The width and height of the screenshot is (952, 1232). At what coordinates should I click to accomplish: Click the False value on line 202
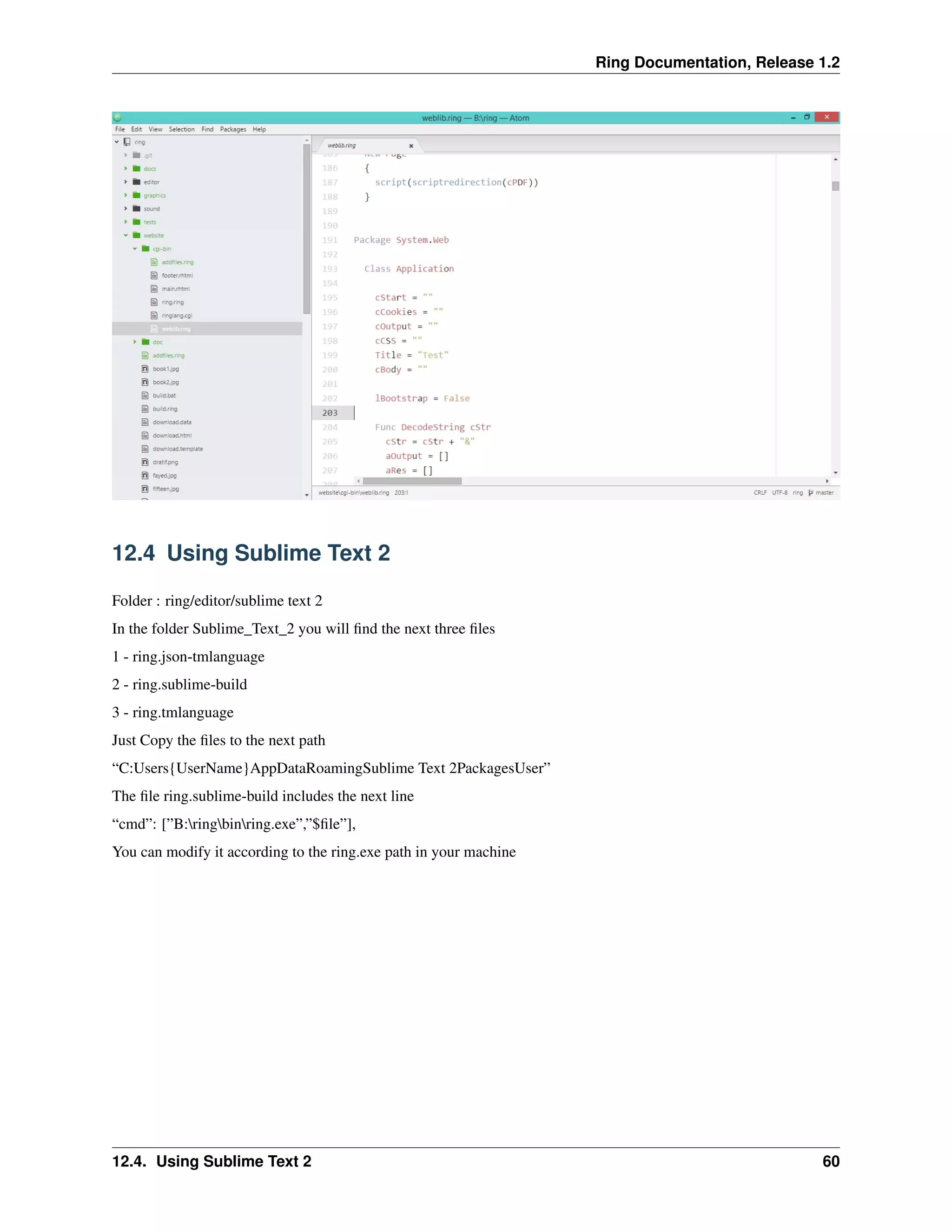point(456,398)
